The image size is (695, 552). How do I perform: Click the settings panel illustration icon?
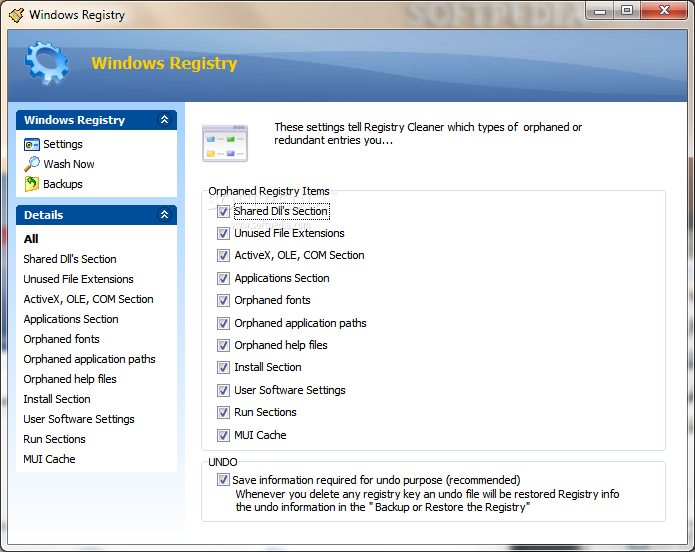click(225, 143)
